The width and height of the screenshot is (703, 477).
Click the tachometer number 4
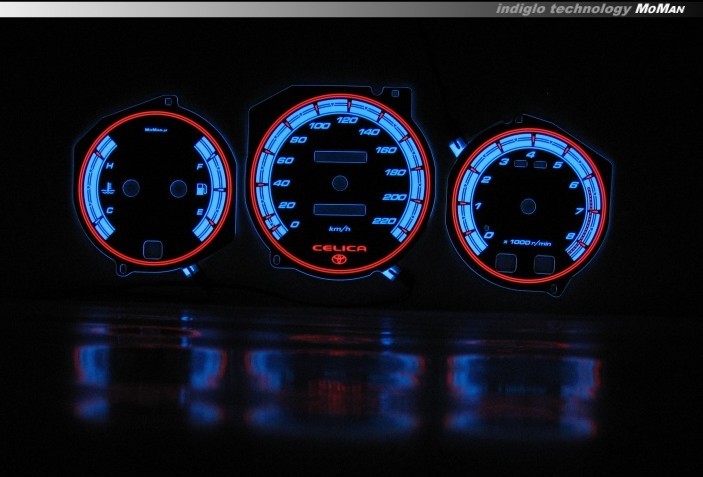(531, 155)
